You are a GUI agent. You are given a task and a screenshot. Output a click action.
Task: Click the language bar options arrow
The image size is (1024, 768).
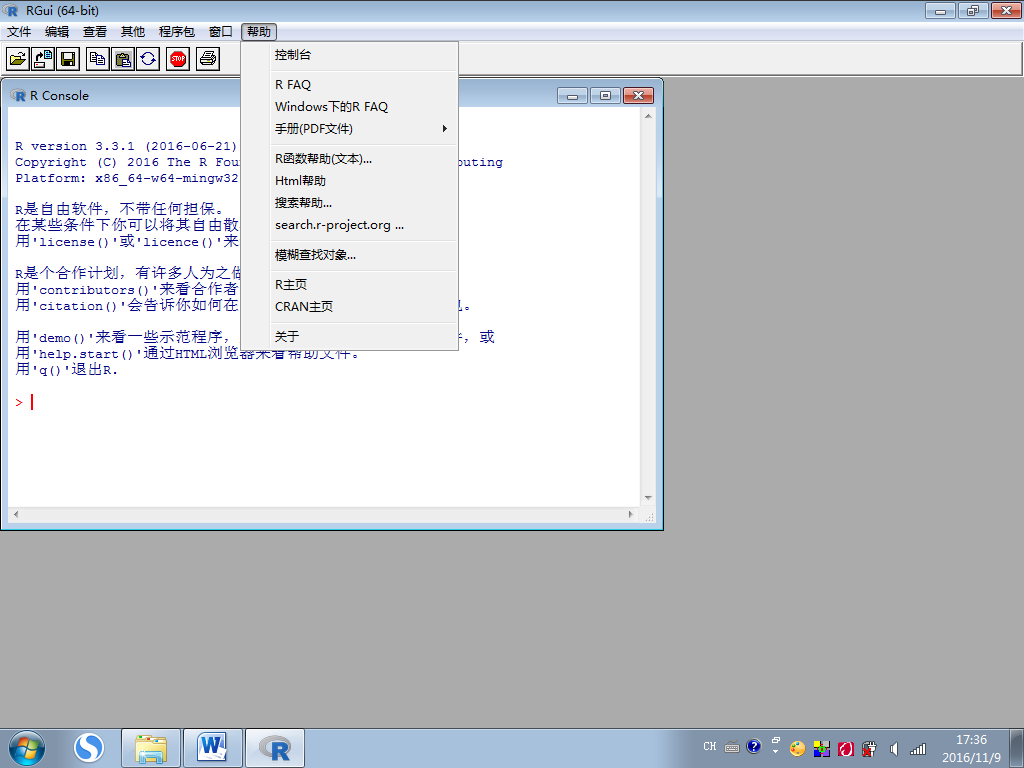click(776, 750)
